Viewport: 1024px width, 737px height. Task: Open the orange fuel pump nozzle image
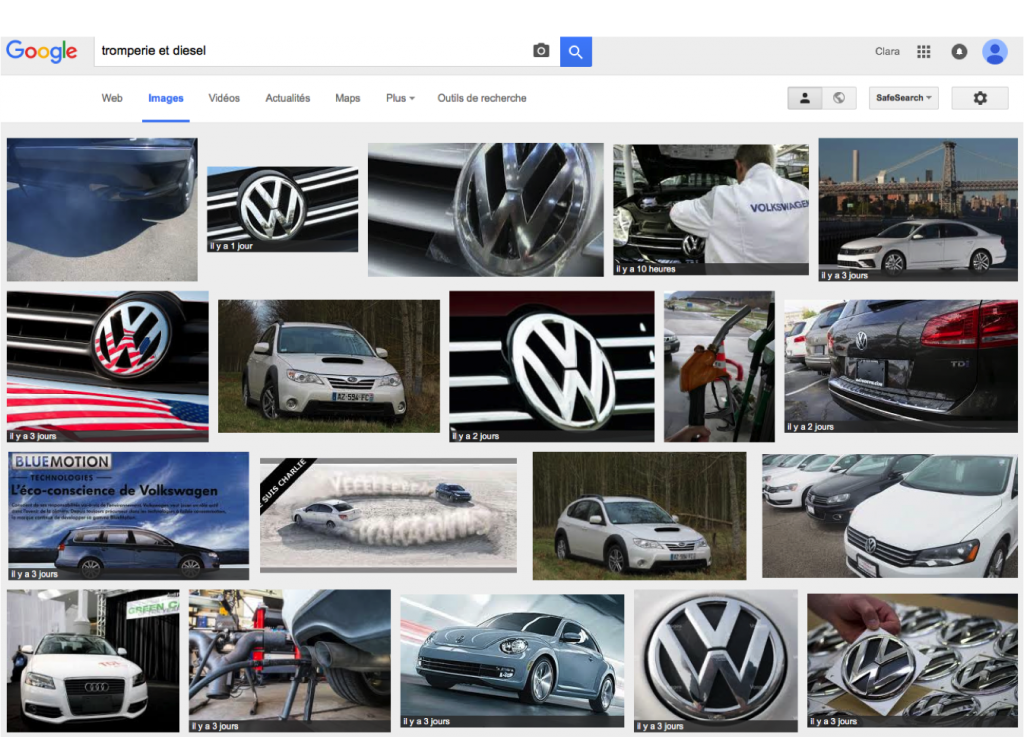(x=719, y=366)
